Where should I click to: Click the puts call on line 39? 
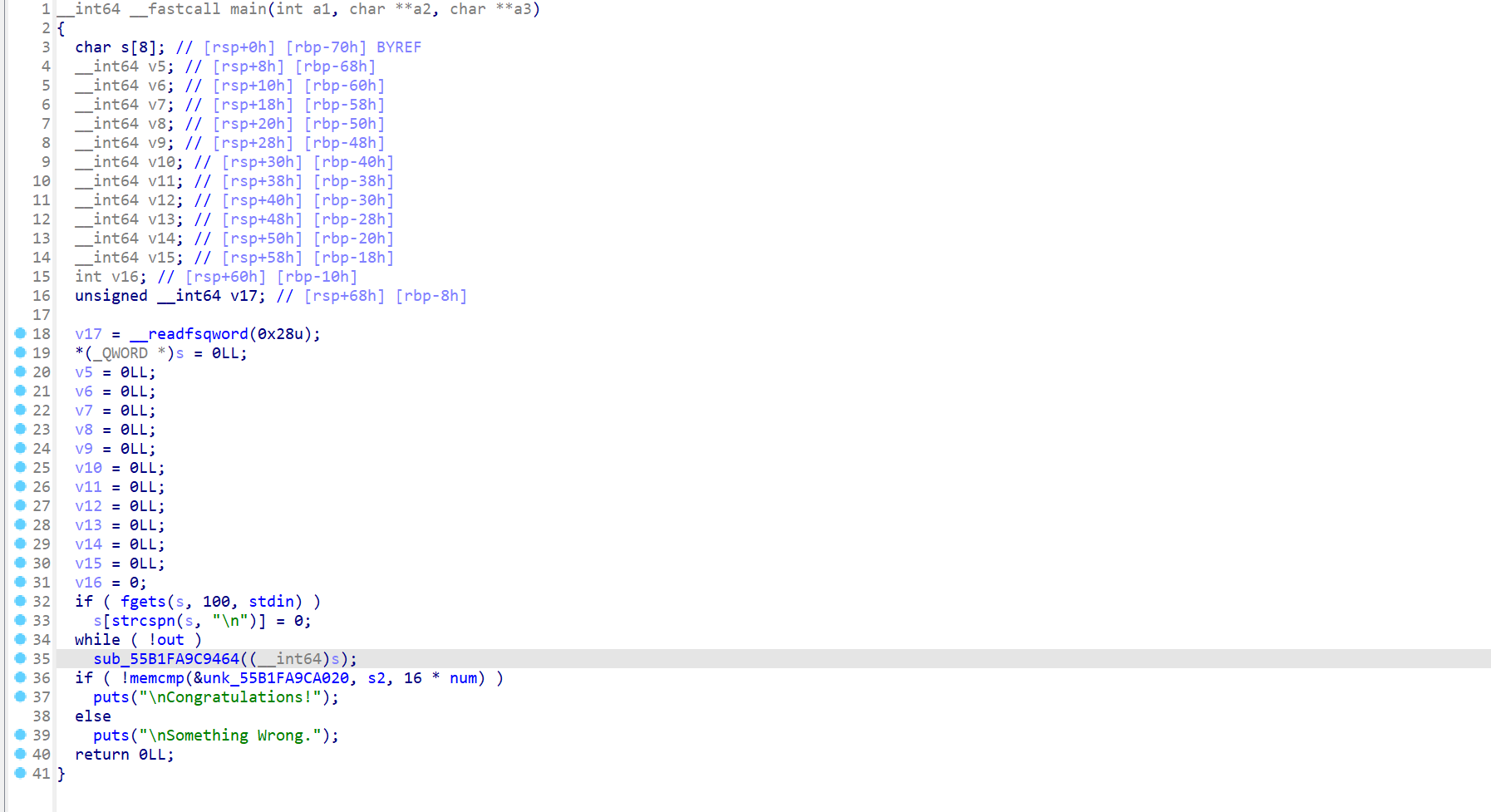[111, 736]
